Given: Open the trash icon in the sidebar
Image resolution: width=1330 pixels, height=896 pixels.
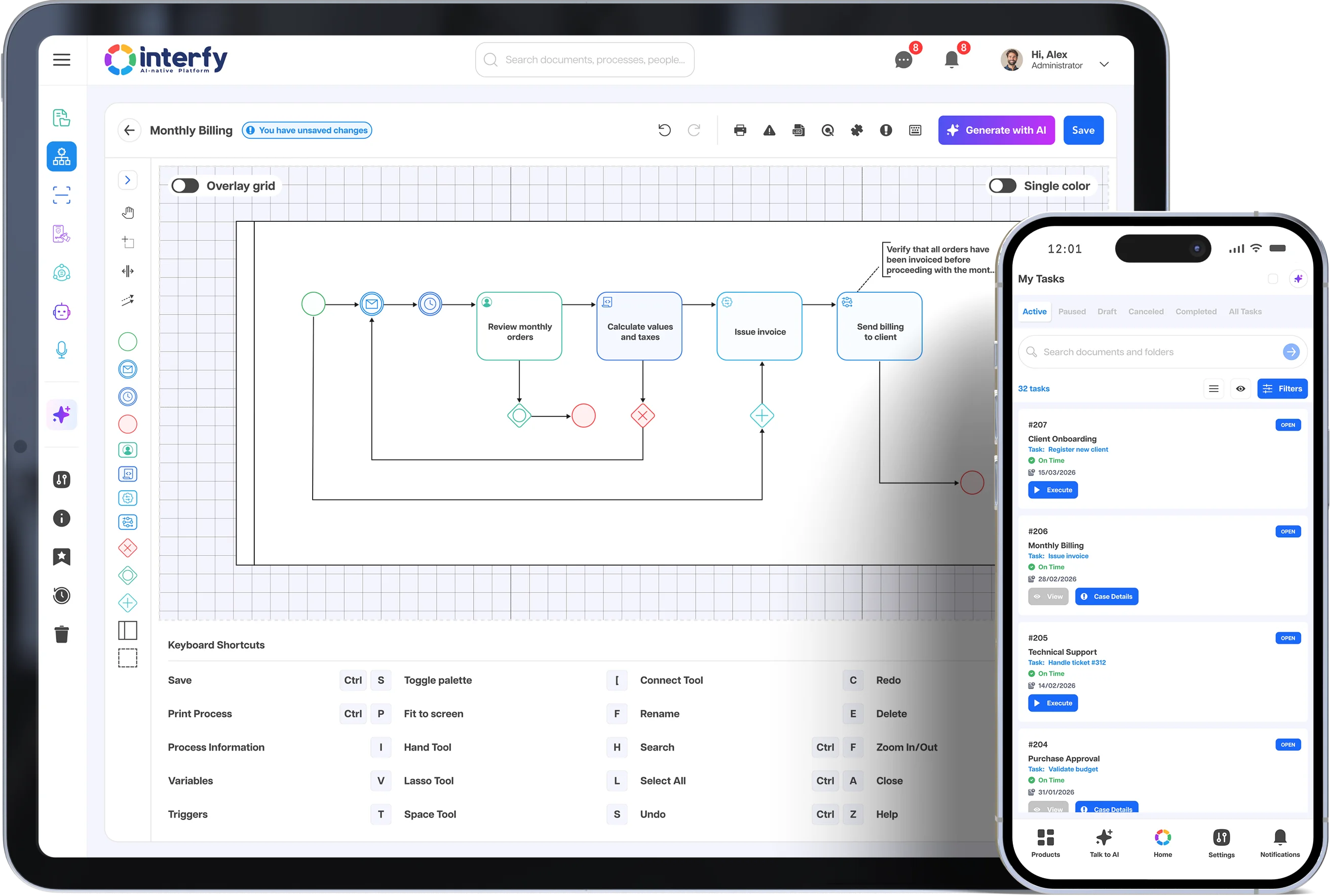Looking at the screenshot, I should coord(62,634).
